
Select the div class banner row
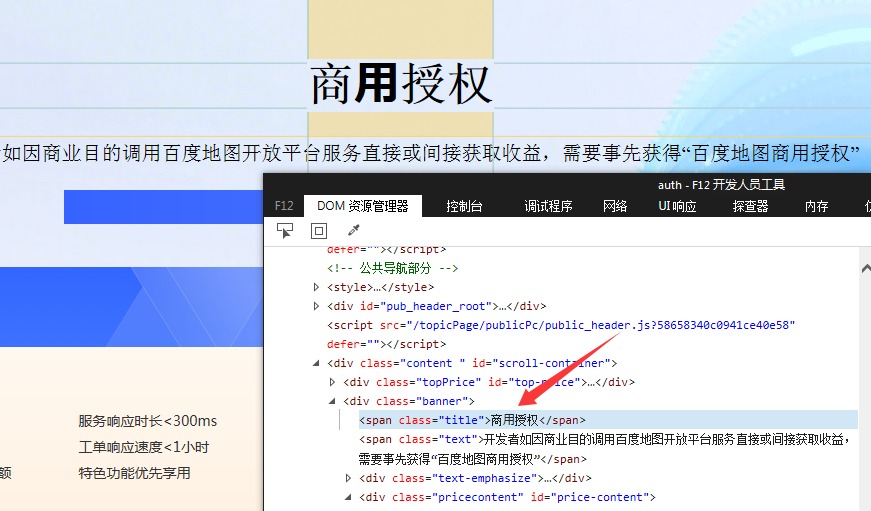(409, 401)
